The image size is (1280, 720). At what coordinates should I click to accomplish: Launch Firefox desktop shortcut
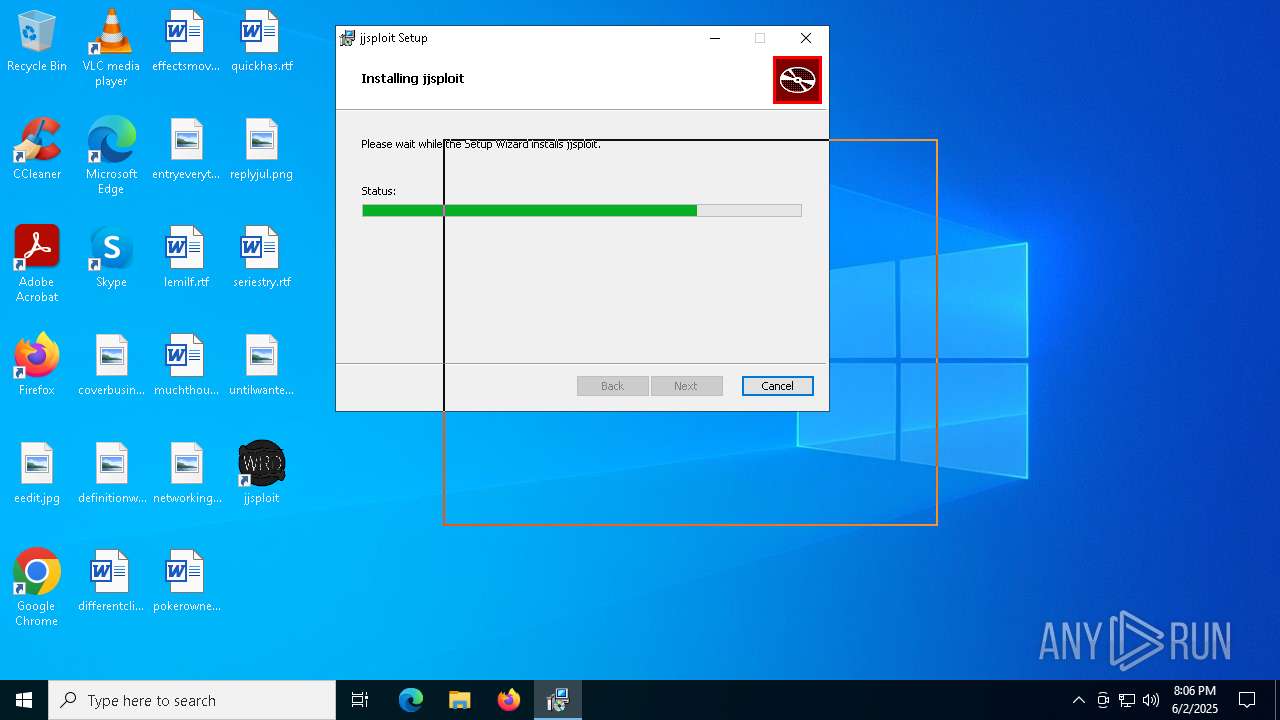pyautogui.click(x=37, y=365)
